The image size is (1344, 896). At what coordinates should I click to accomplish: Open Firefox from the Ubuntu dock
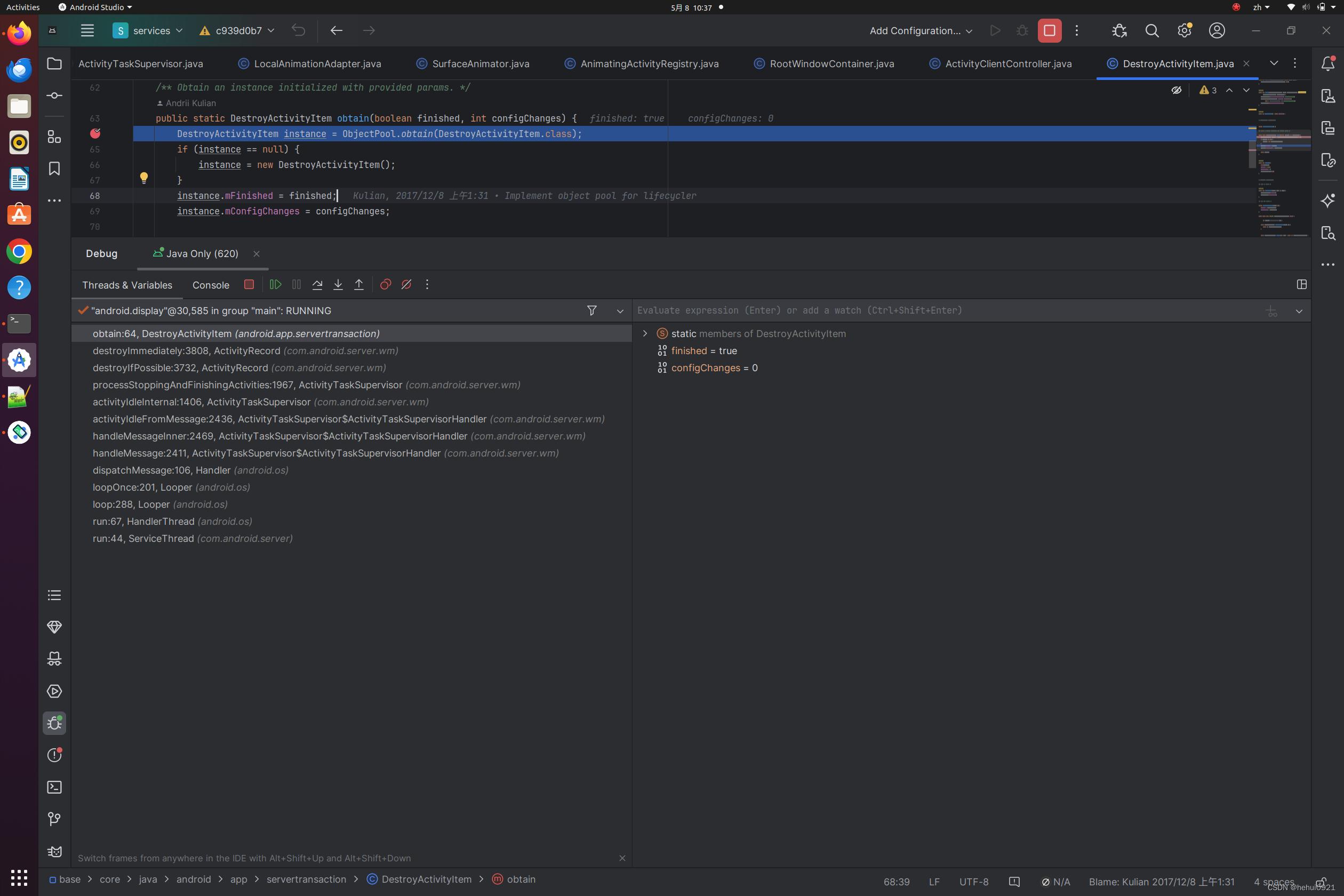19,33
